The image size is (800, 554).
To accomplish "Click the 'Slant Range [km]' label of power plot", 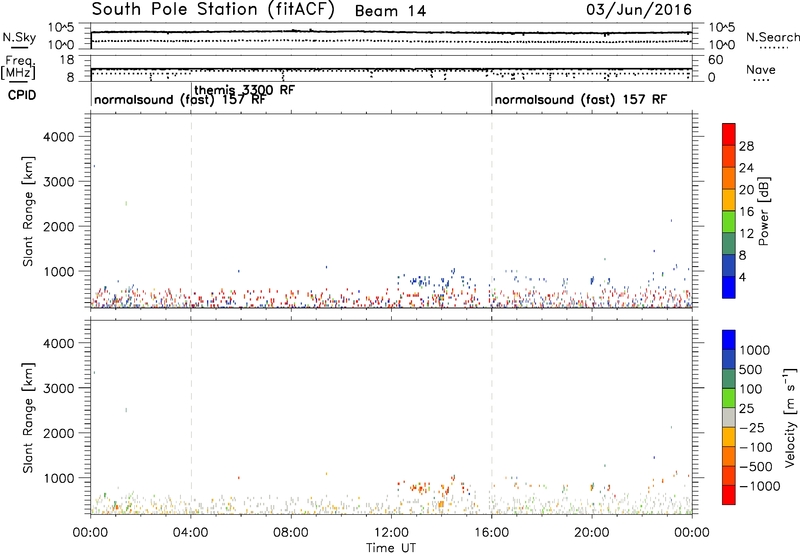I will [x=28, y=211].
